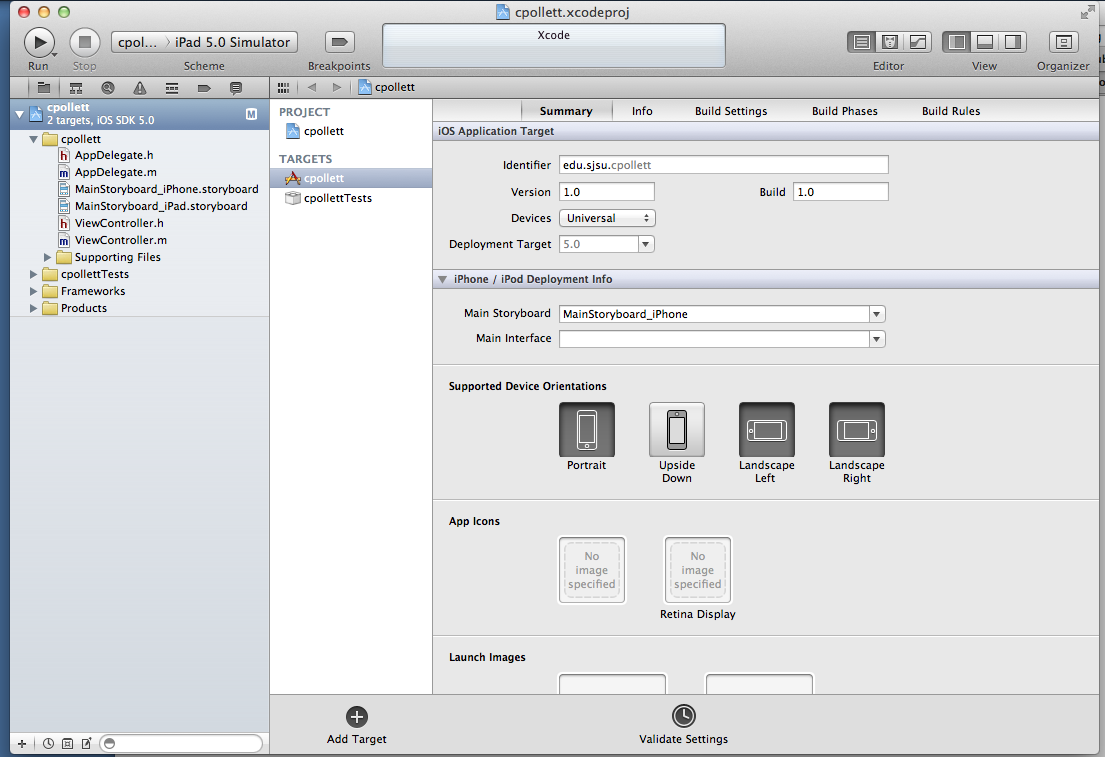Switch to the Build Settings tab
Screen dimensions: 1105x757
coord(731,111)
